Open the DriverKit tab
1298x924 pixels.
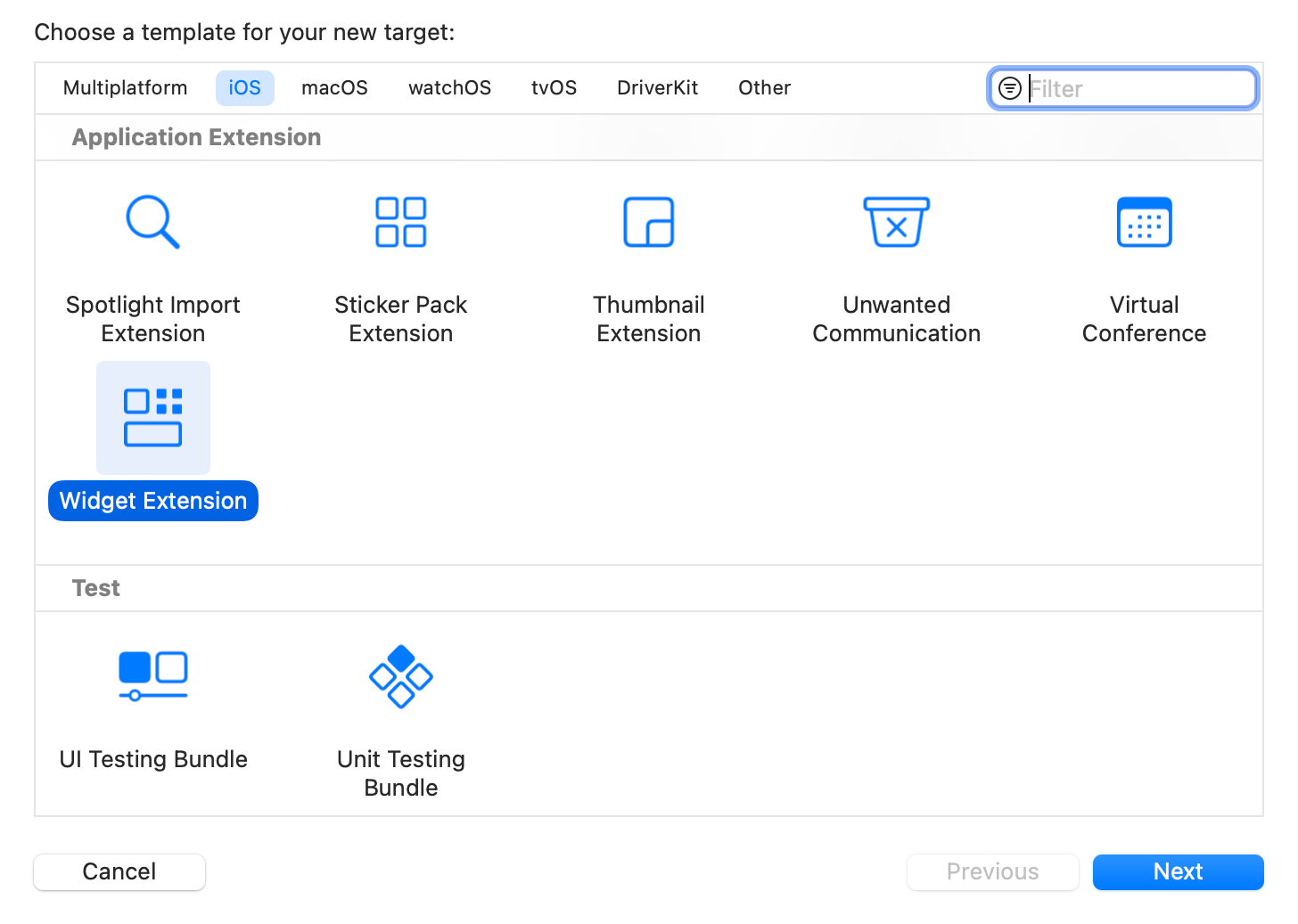click(657, 88)
